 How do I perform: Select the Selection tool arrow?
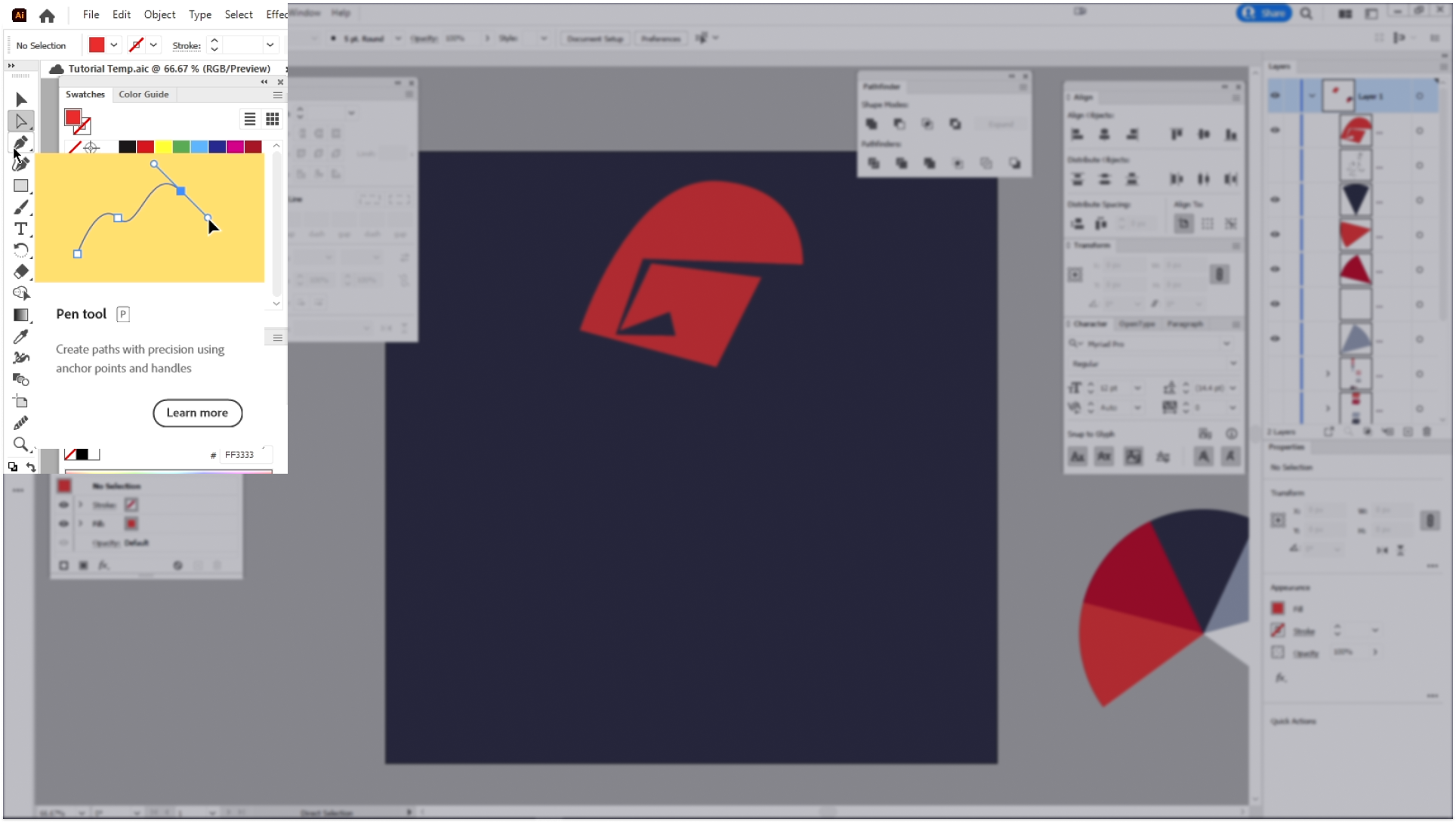[21, 99]
